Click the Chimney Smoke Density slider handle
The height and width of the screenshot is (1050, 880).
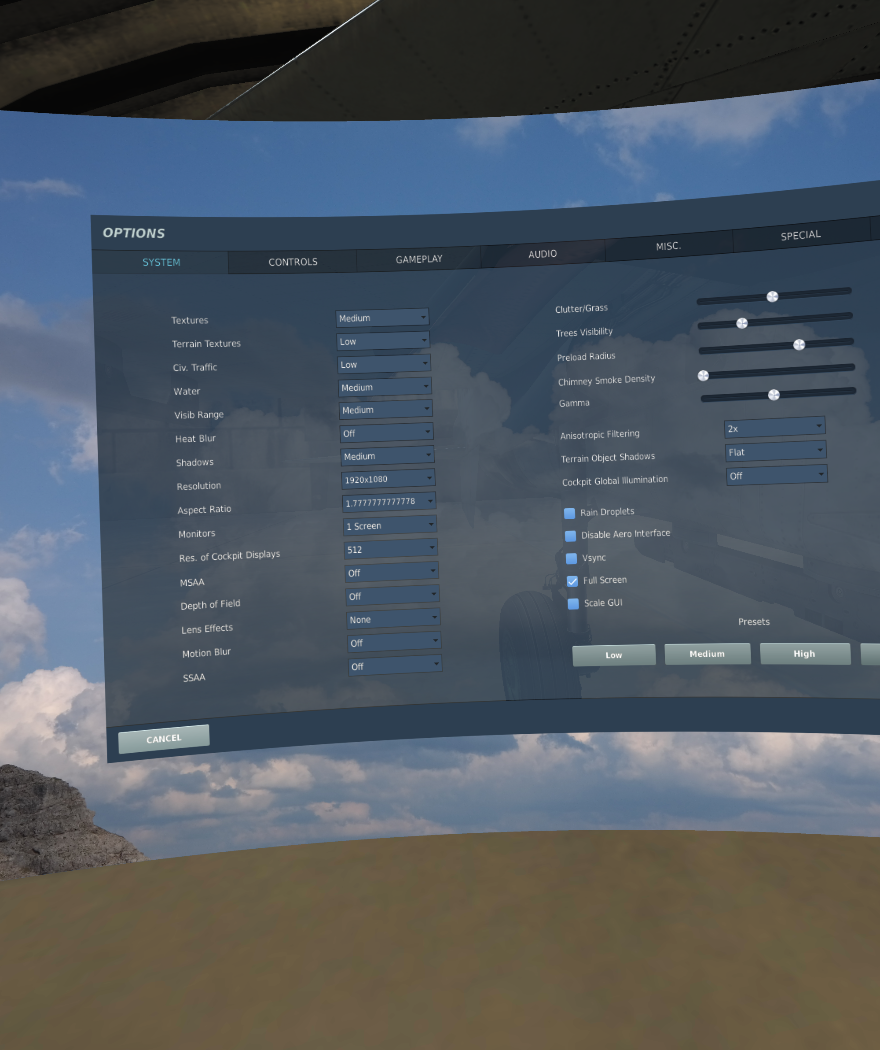[x=703, y=376]
